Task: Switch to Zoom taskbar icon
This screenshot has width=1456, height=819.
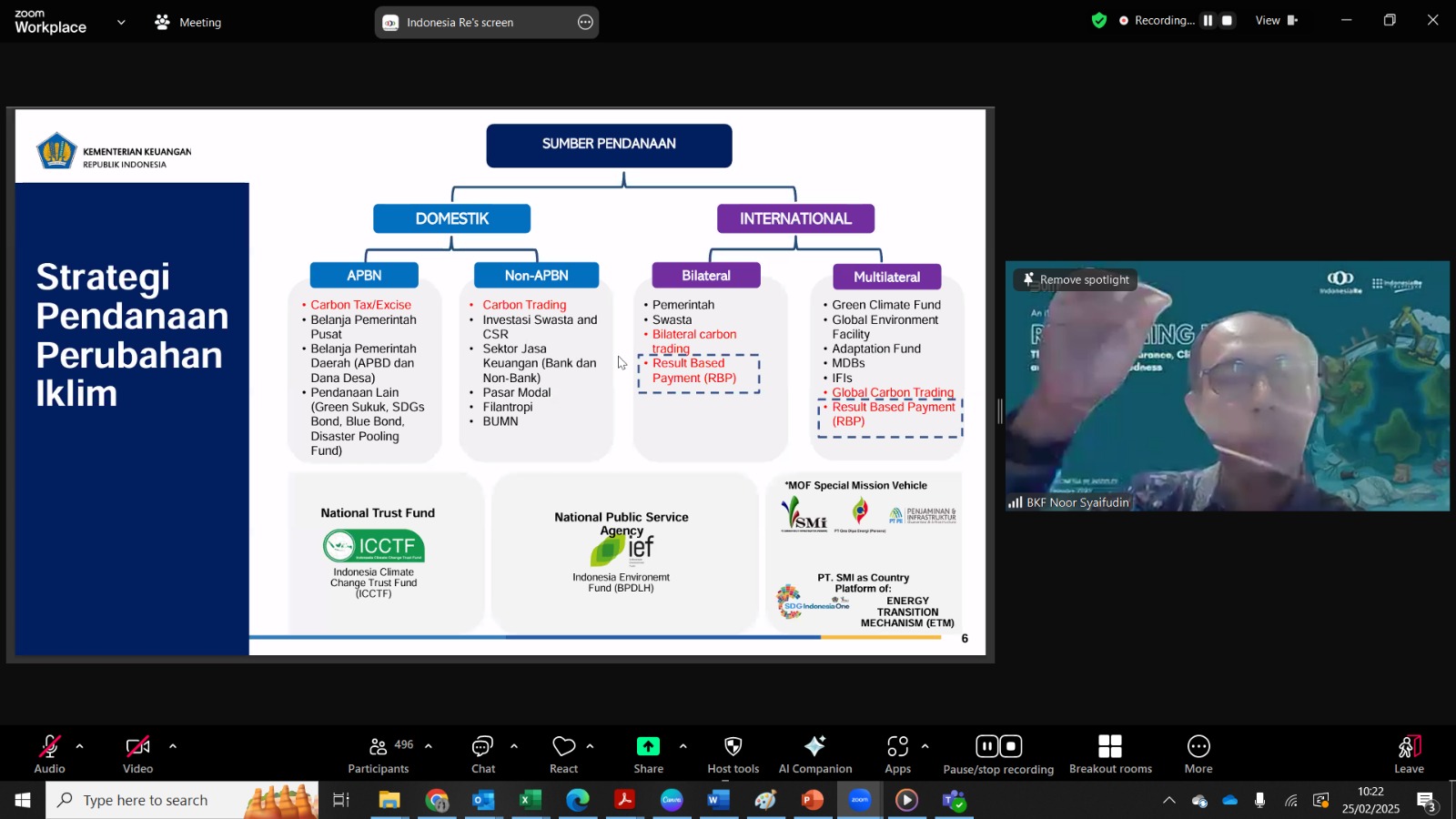Action: 860,800
